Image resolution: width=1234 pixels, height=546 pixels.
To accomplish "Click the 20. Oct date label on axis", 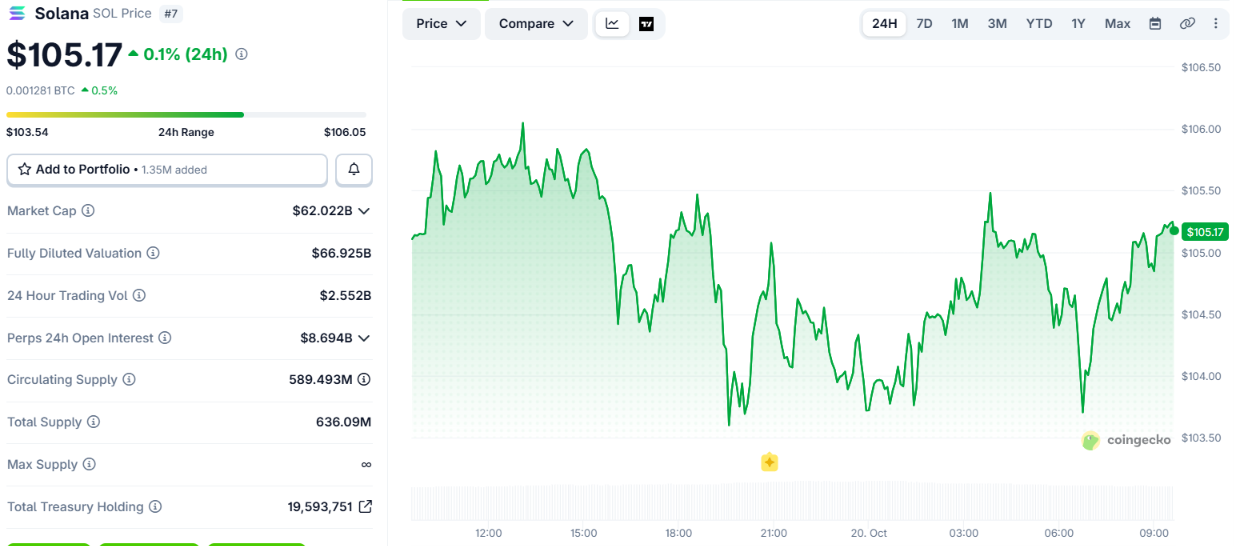I will pos(868,533).
